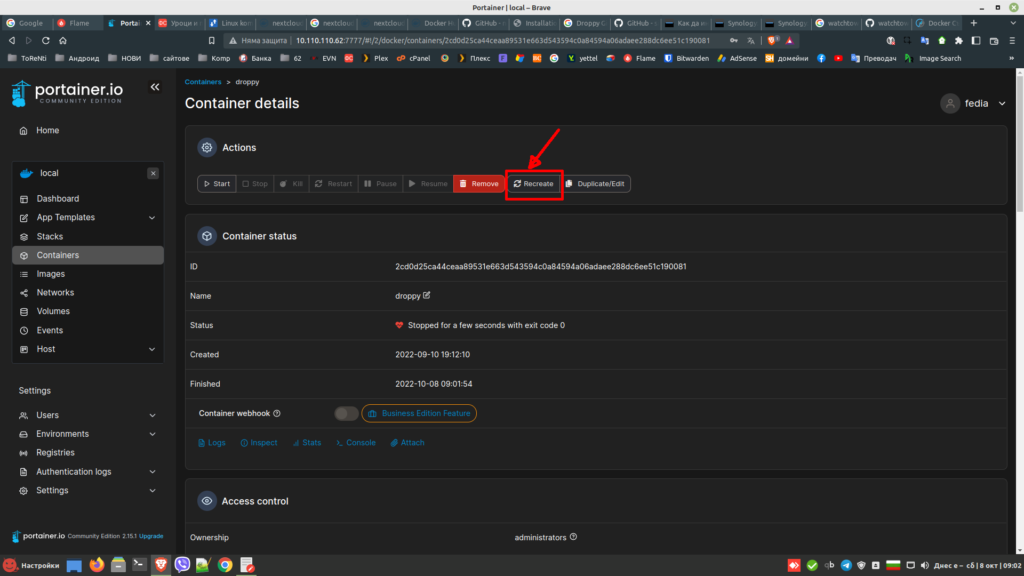This screenshot has width=1024, height=576.
Task: Click the Brave shields icon
Action: (x=773, y=40)
